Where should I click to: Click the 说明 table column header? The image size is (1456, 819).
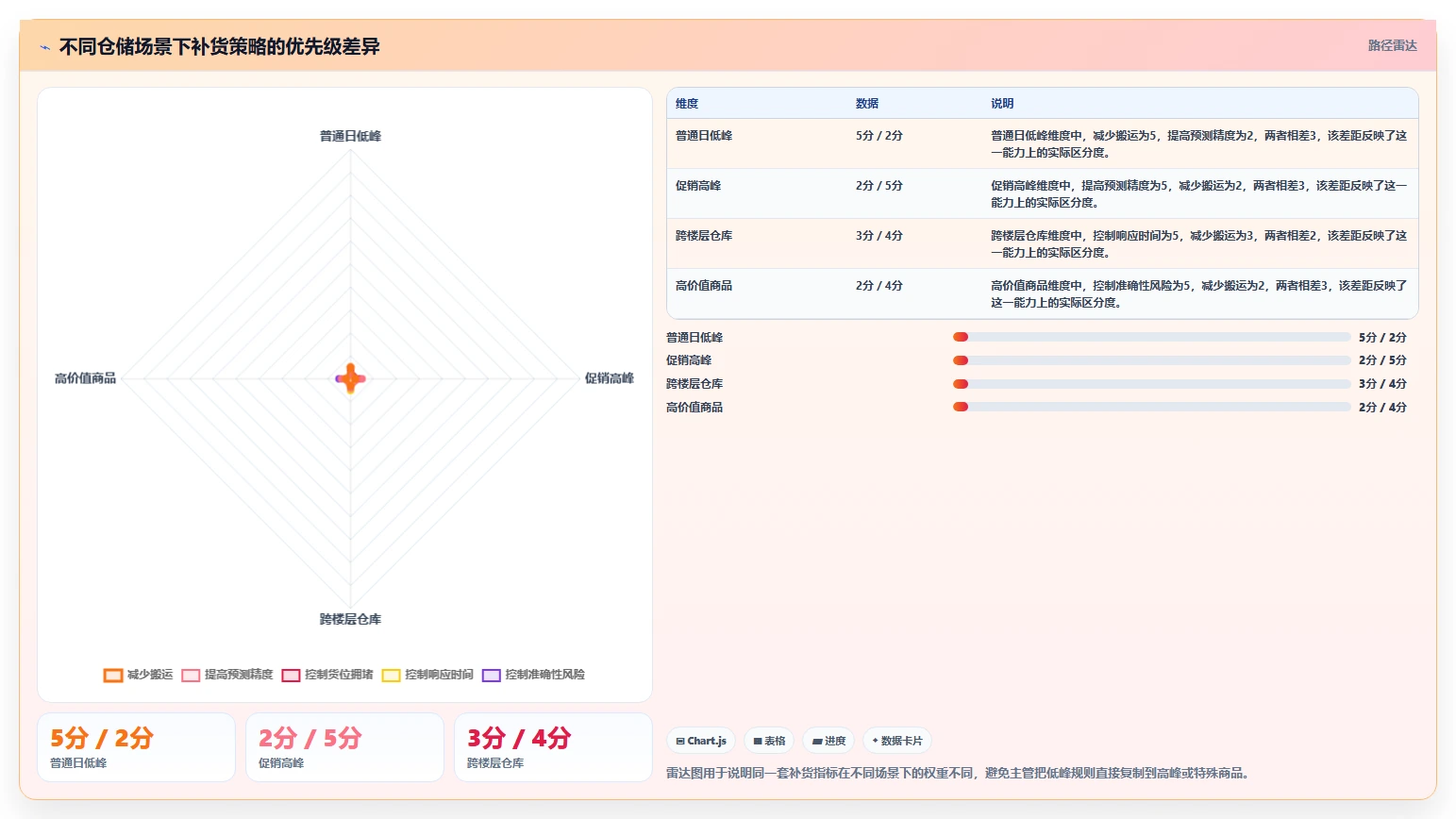pyautogui.click(x=1002, y=104)
